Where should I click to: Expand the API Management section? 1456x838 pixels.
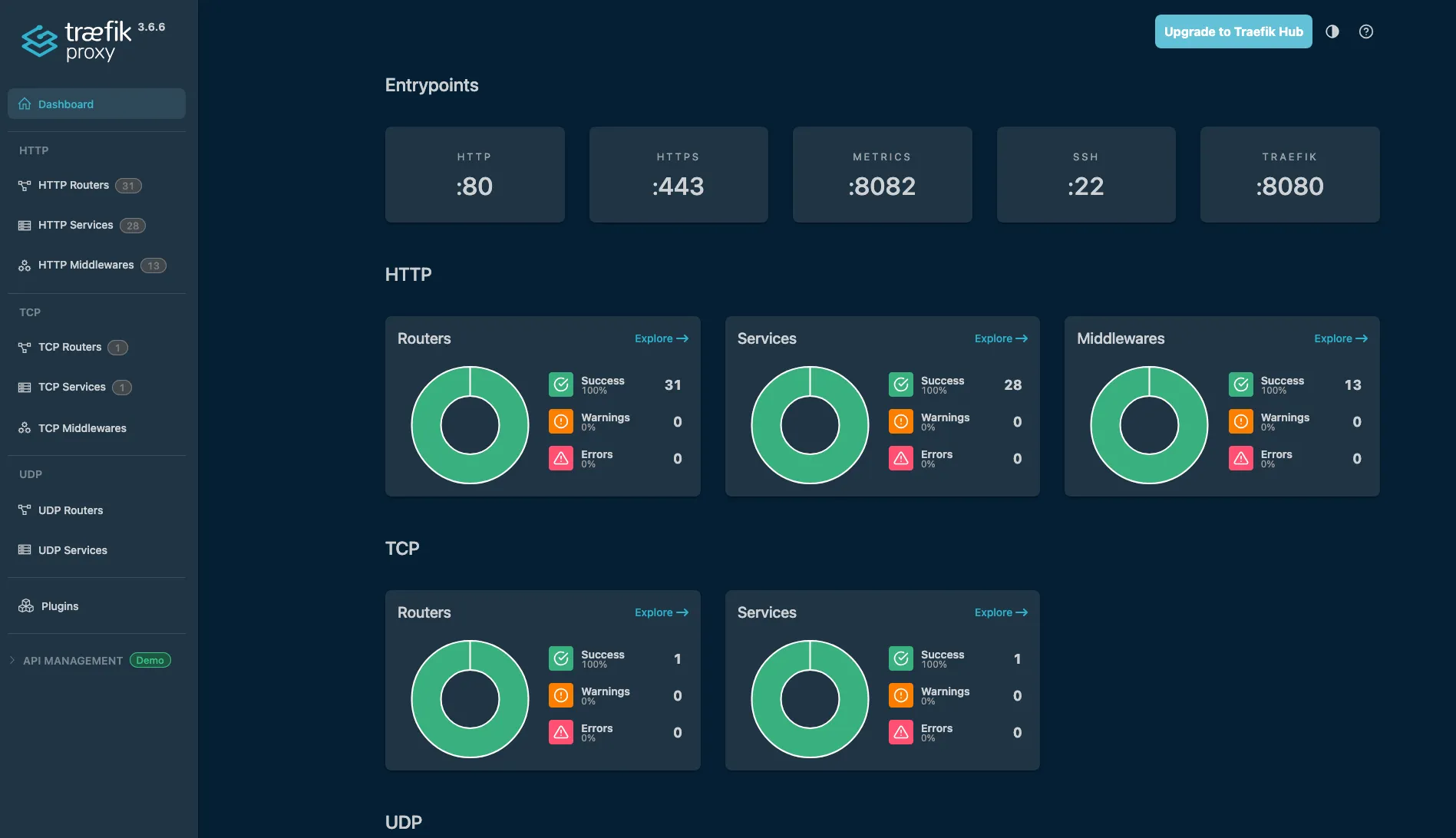click(x=73, y=661)
